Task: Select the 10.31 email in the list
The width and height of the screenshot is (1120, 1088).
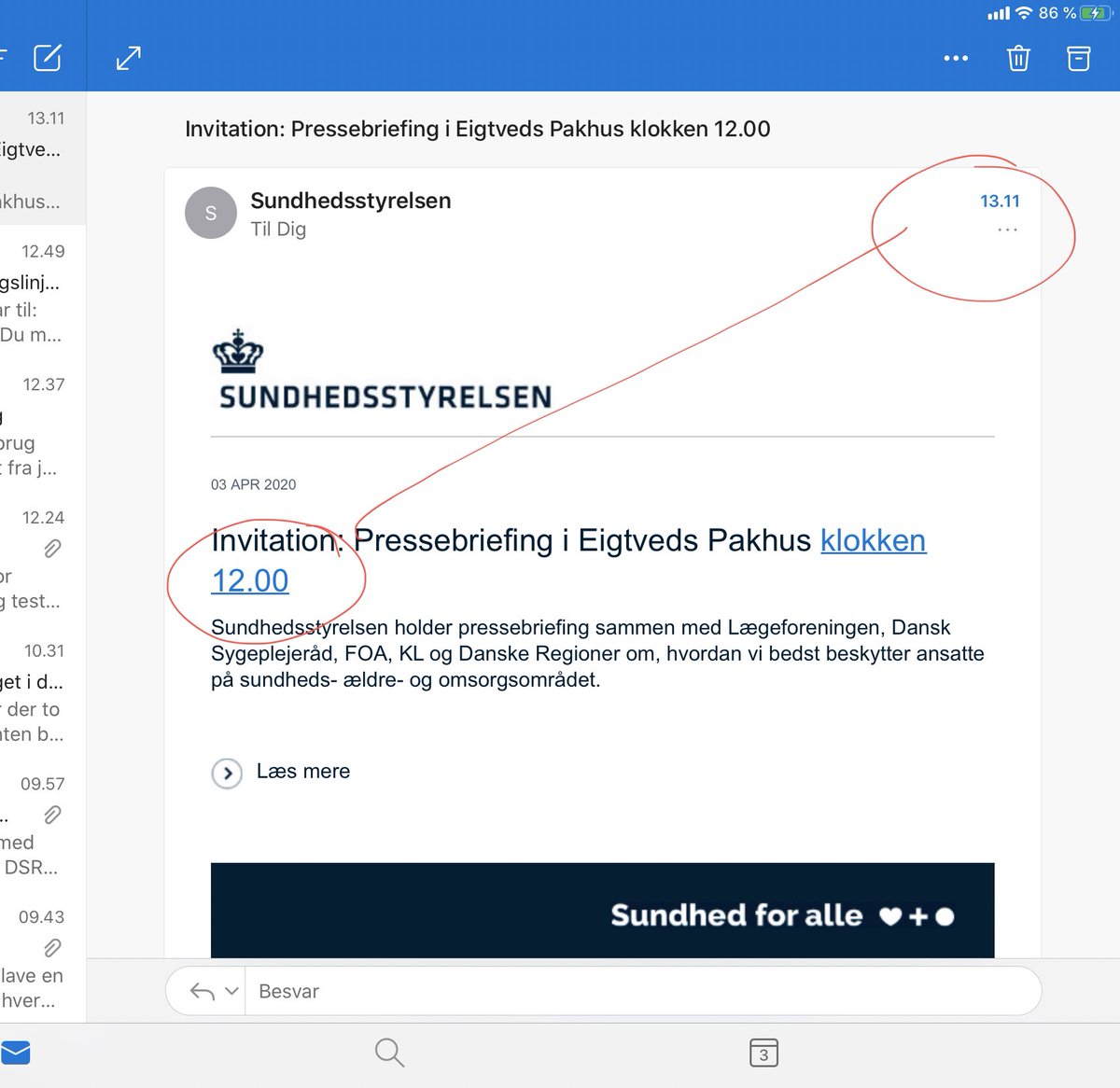Action: coord(43,692)
